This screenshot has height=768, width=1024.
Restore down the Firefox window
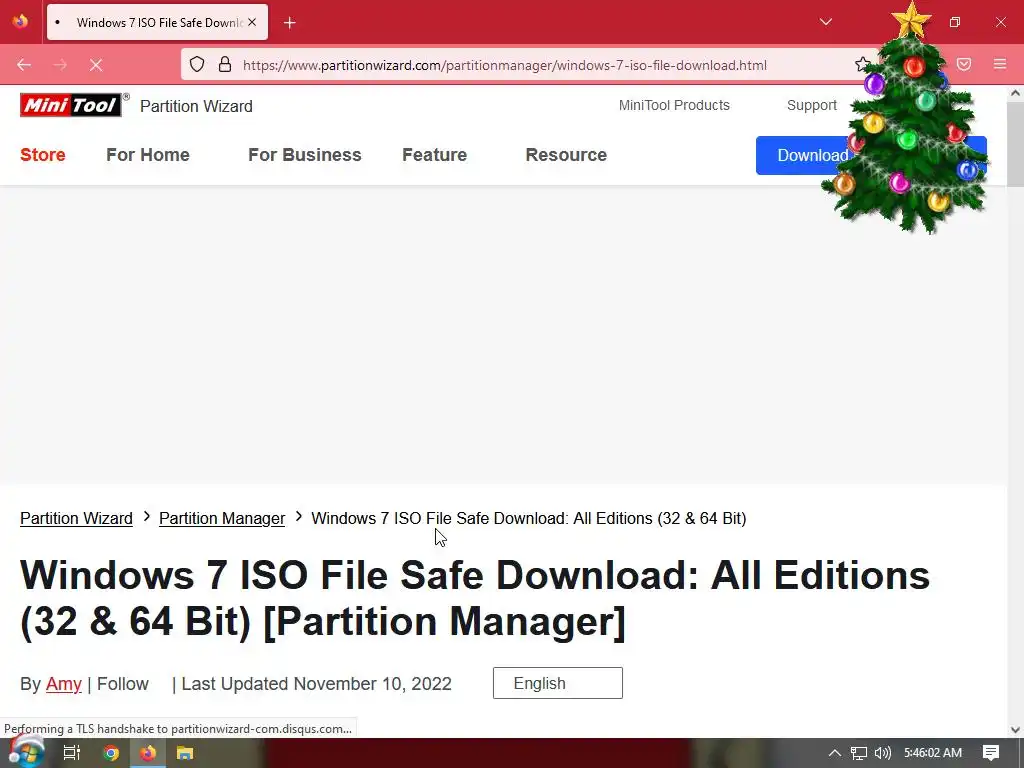coord(955,22)
